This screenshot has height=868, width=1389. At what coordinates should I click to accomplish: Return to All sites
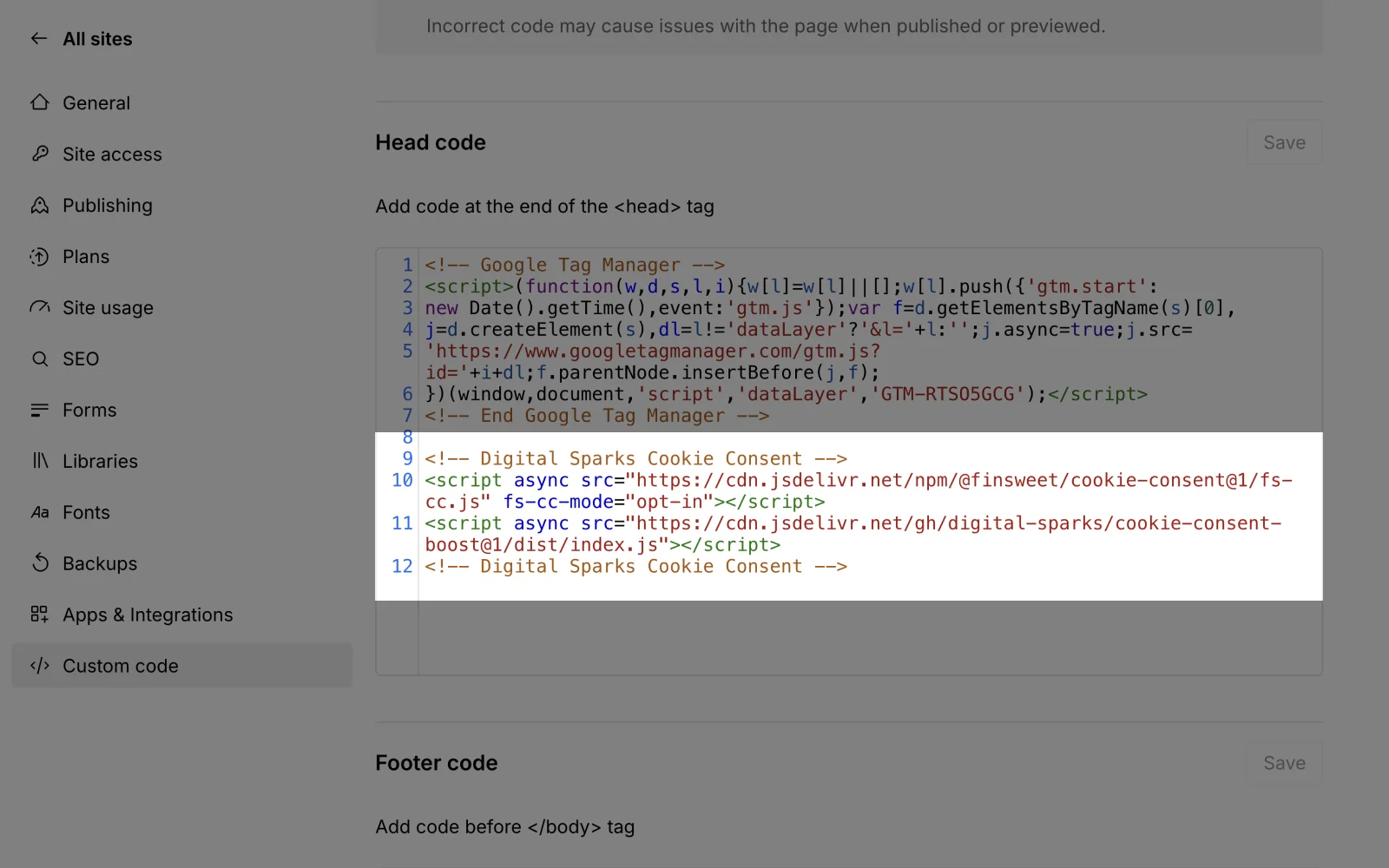pyautogui.click(x=97, y=39)
